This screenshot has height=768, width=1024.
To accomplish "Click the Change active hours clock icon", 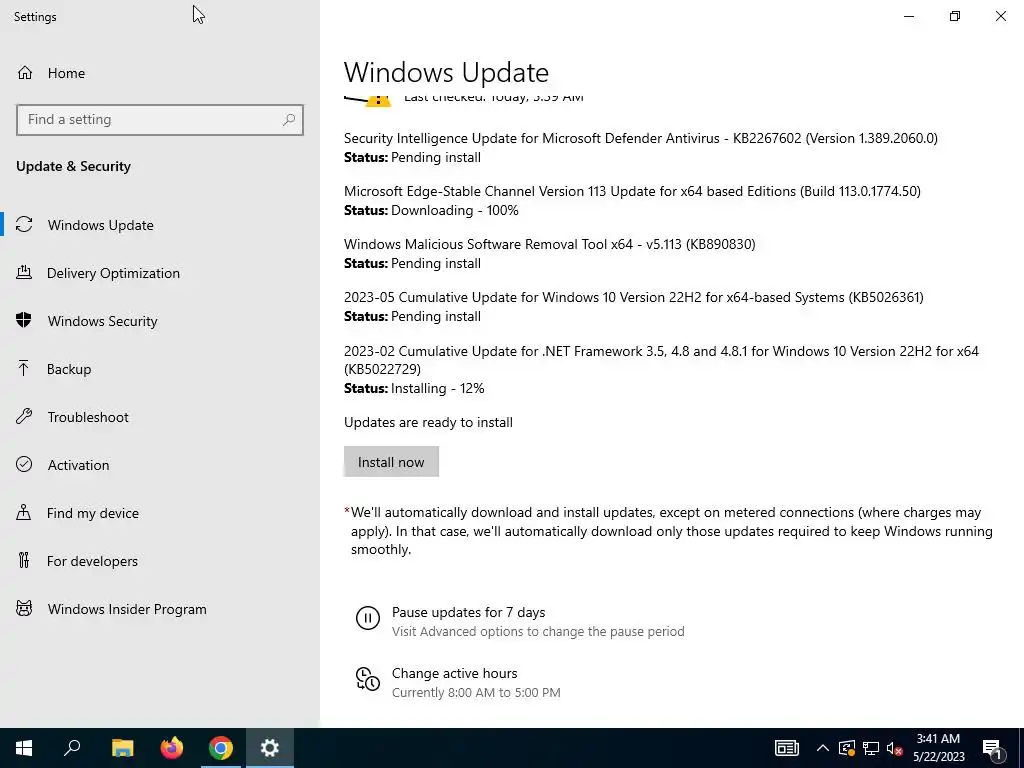I will [x=368, y=679].
